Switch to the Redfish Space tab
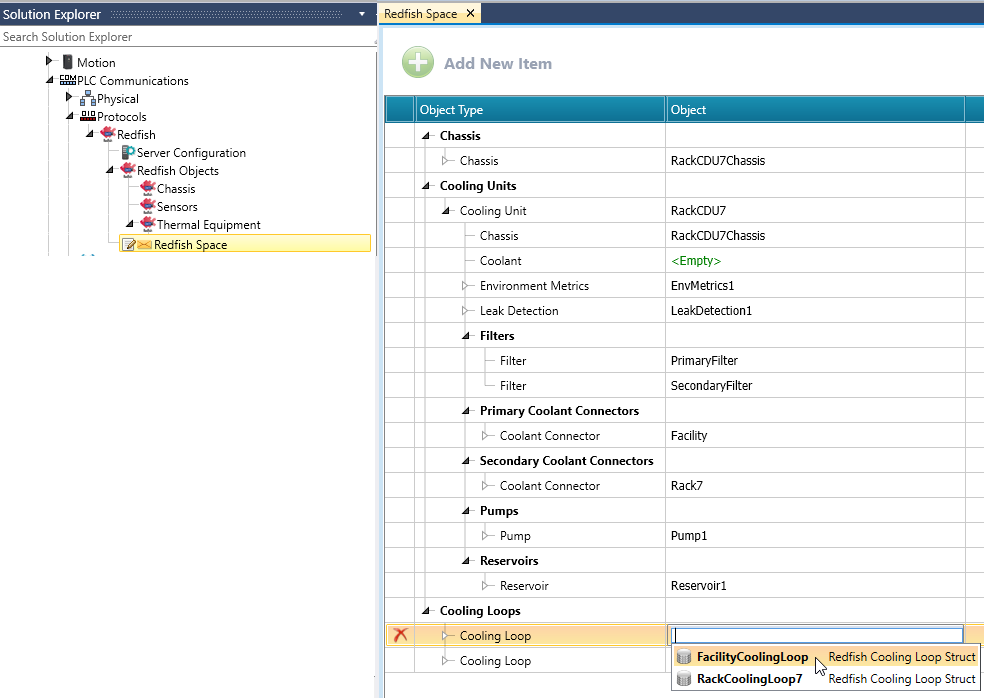 click(420, 14)
